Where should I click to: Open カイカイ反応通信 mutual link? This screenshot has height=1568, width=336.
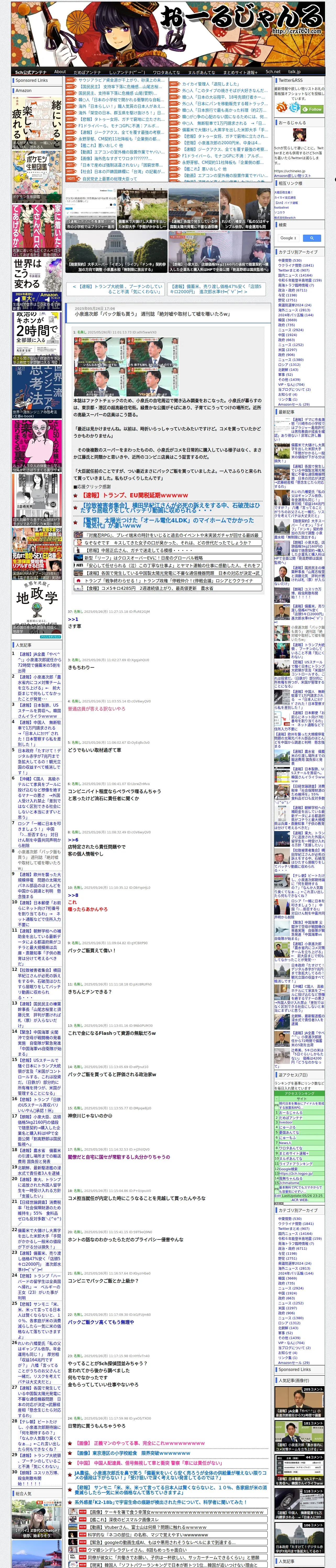tap(285, 197)
